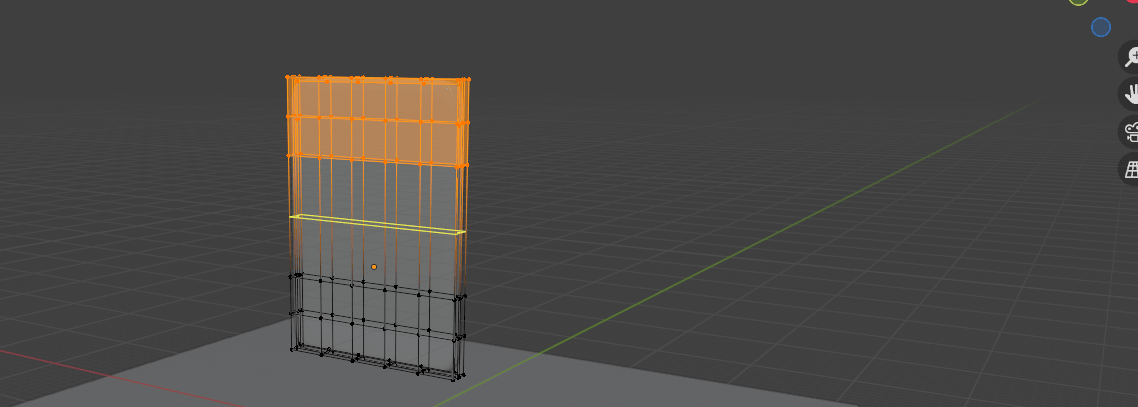This screenshot has width=1138, height=407.
Task: Click the zoom magnifier icon in viewport
Action: tap(1130, 57)
